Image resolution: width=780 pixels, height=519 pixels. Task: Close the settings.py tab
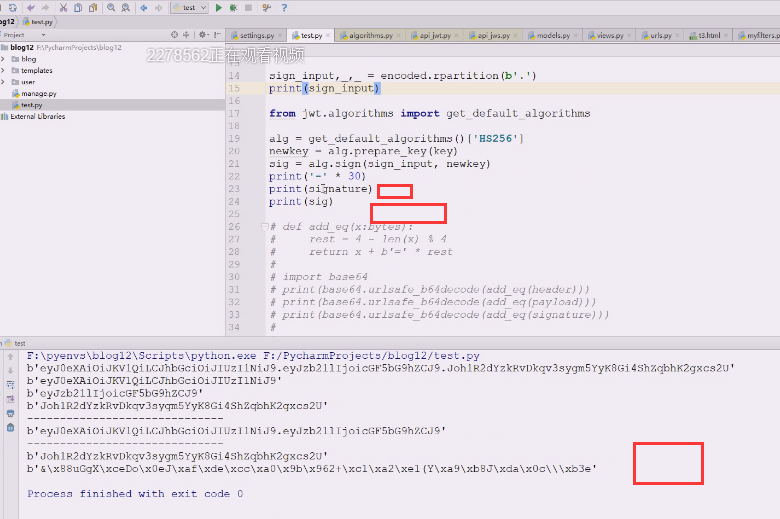(280, 35)
